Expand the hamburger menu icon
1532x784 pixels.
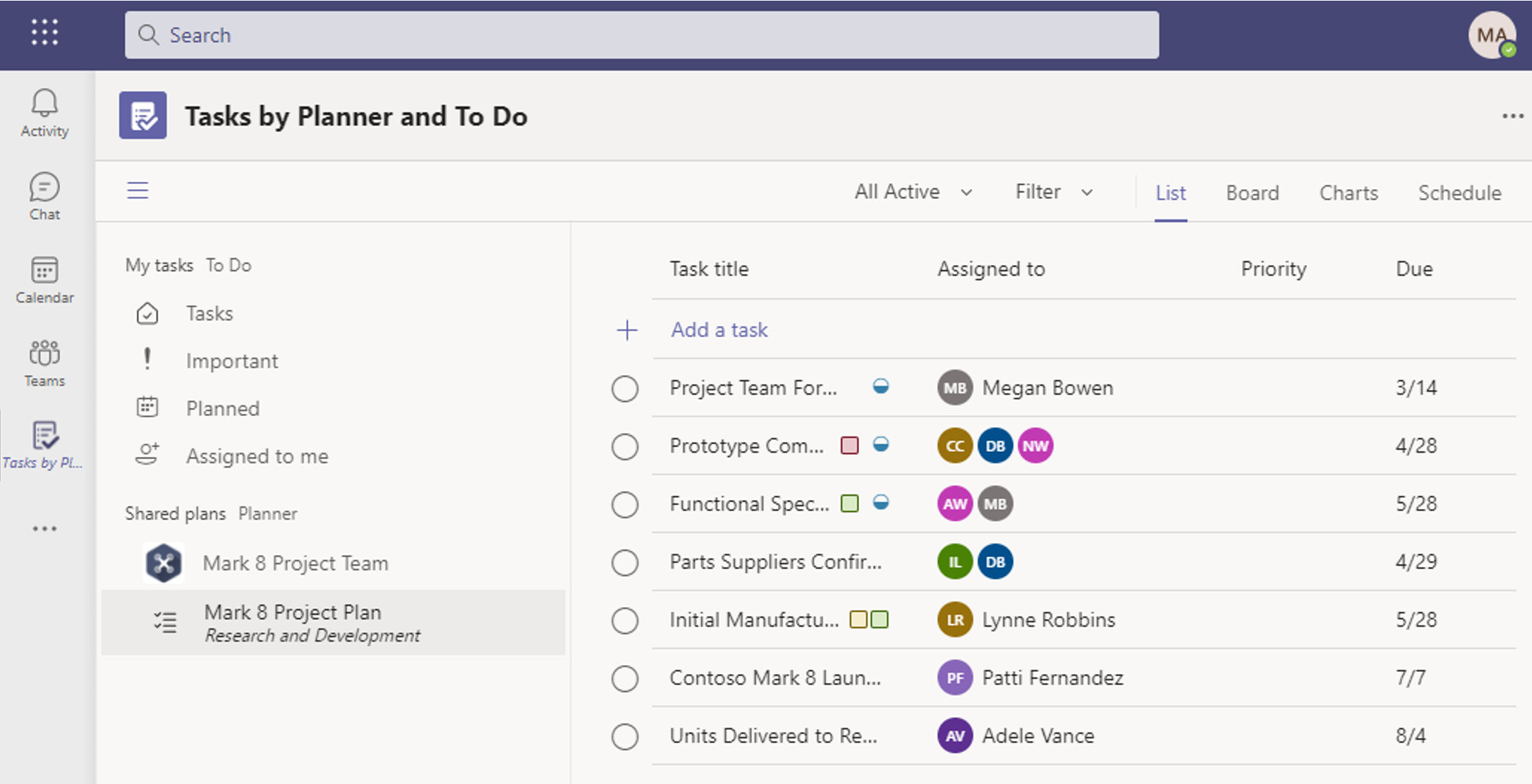click(x=138, y=190)
